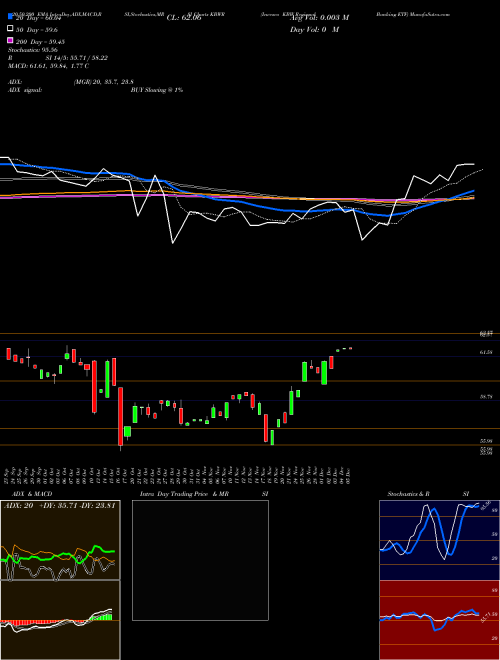
Task: Click 'ADX: 20 +DY: 35.71 -DY: 23.81' readout
Action: pos(59,506)
